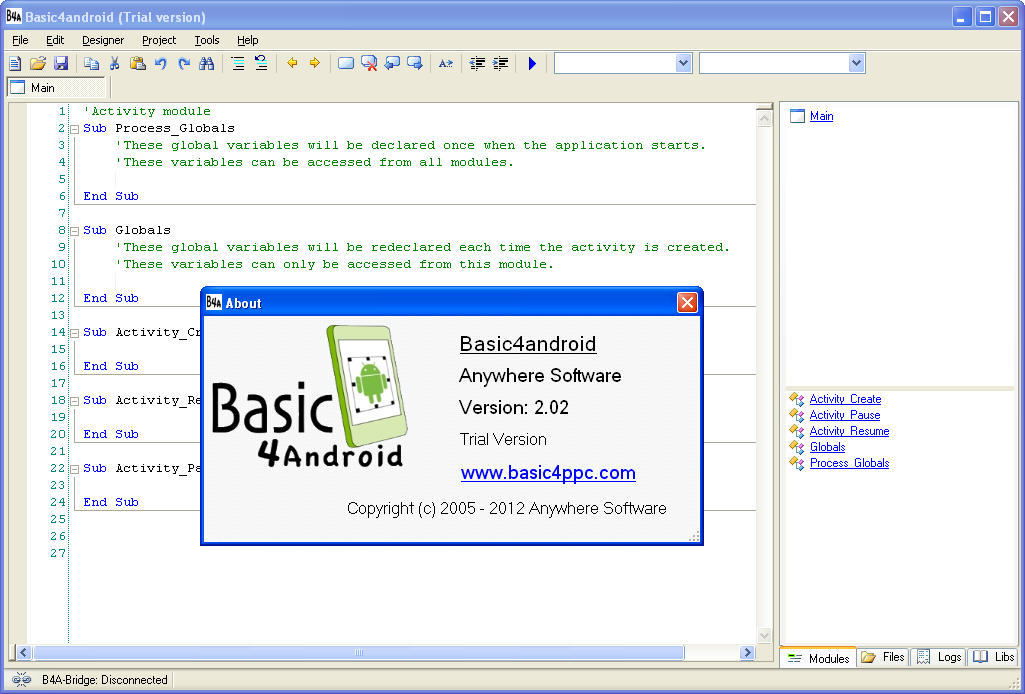1025x694 pixels.
Task: Click the B4A-Bridge icon in the status bar
Action: [20, 679]
